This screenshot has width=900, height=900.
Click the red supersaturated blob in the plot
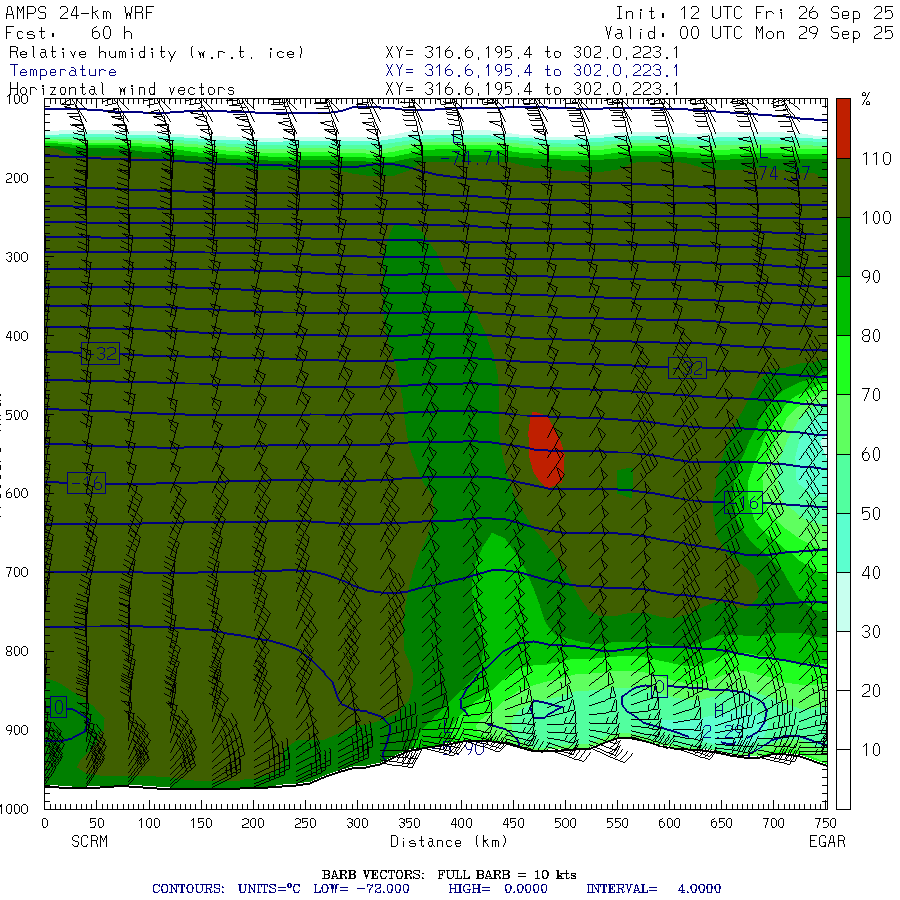[545, 449]
